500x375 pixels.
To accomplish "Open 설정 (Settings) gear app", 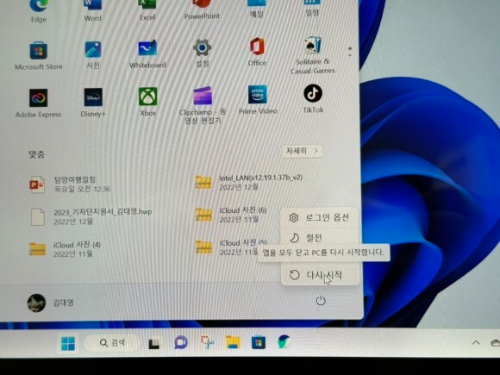I will 202,53.
